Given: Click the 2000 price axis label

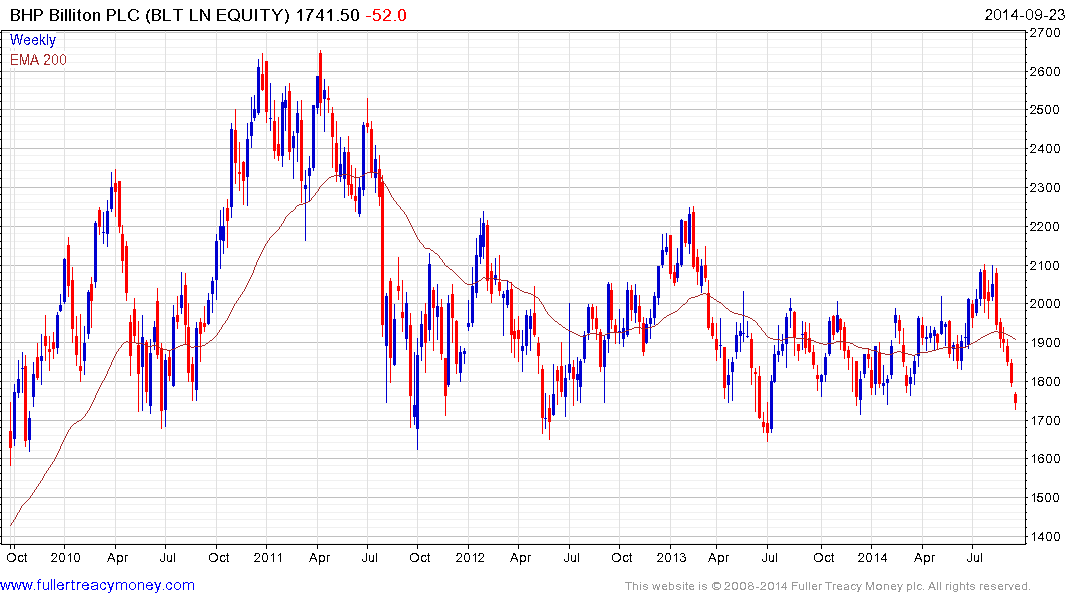Looking at the screenshot, I should (x=1046, y=304).
